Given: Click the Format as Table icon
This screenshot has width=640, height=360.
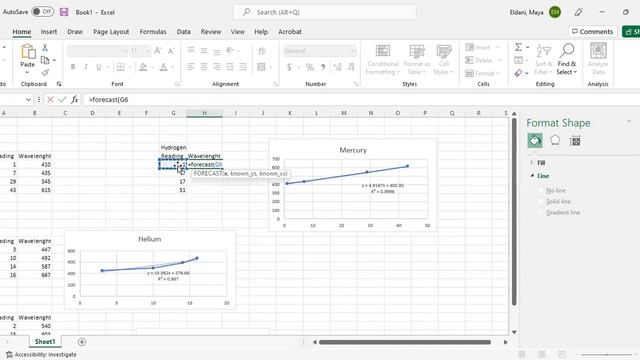Looking at the screenshot, I should click(417, 51).
